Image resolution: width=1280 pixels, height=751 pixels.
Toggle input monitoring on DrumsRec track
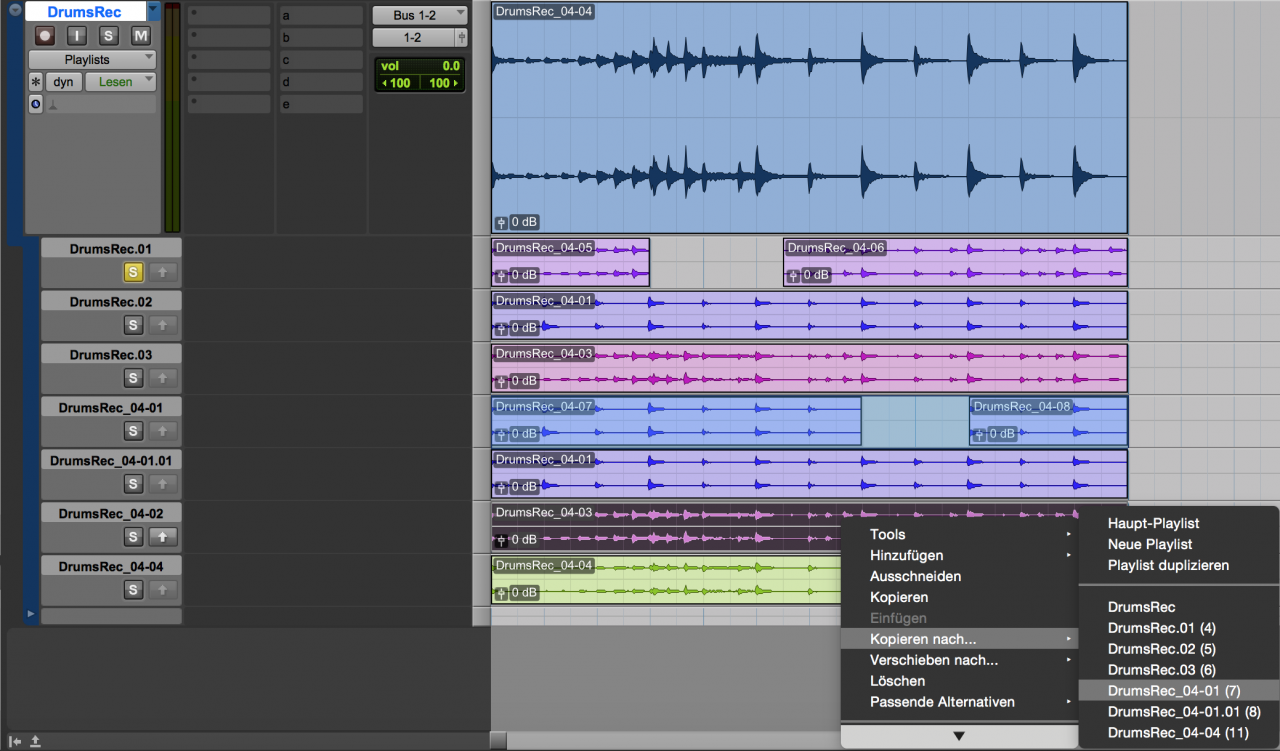tap(78, 36)
